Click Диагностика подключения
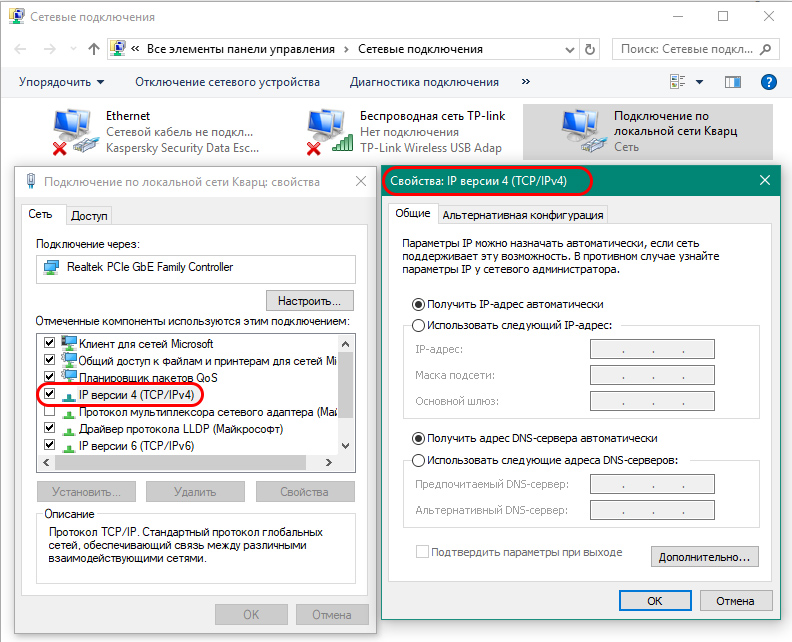The image size is (792, 642). click(x=424, y=82)
